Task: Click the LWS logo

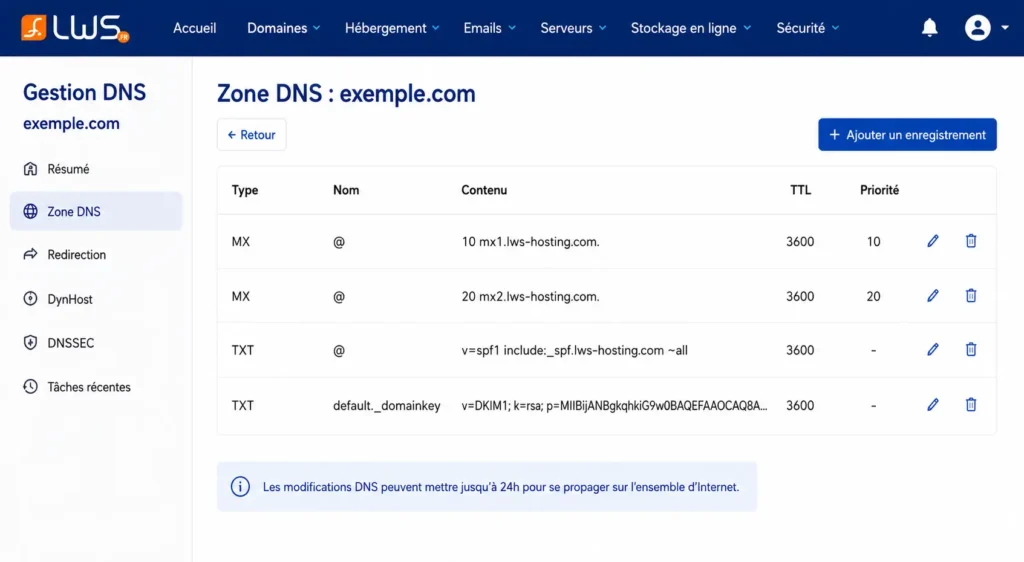Action: [75, 28]
